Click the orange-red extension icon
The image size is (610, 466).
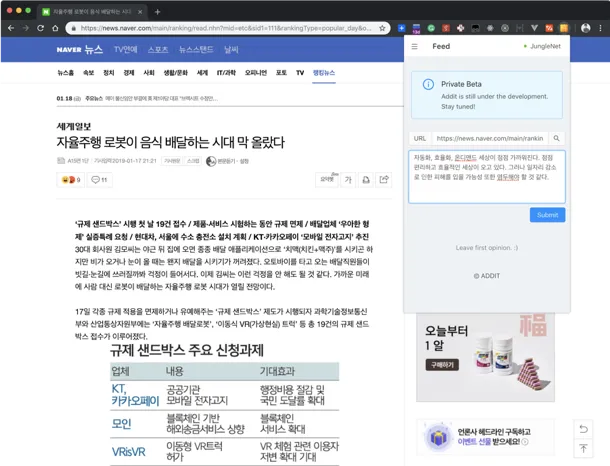click(x=549, y=28)
